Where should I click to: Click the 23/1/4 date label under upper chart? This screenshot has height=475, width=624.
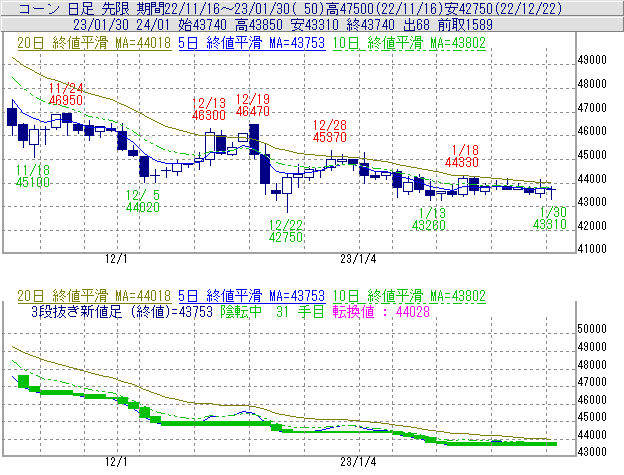point(358,259)
